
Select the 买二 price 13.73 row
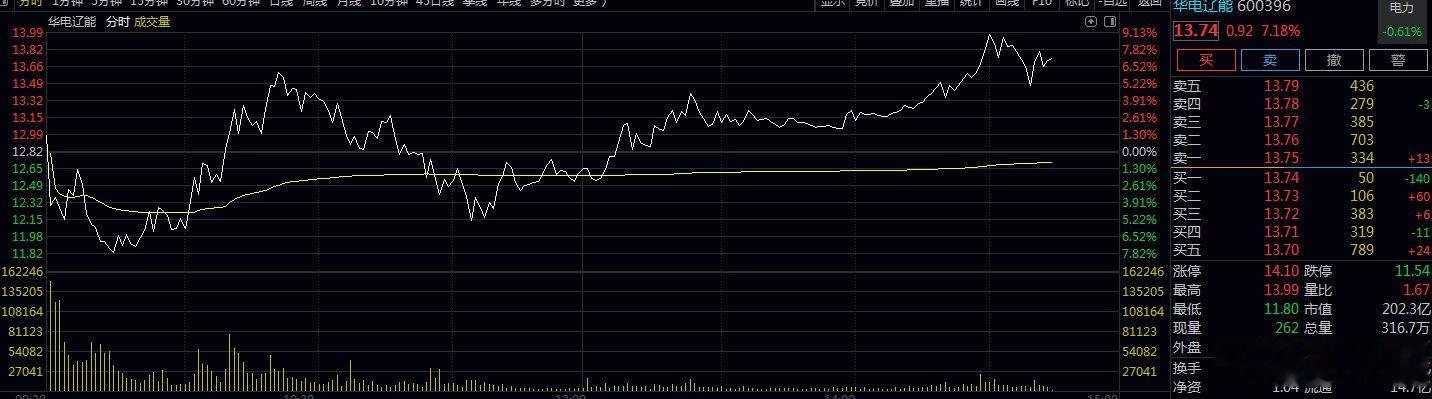click(x=1301, y=195)
